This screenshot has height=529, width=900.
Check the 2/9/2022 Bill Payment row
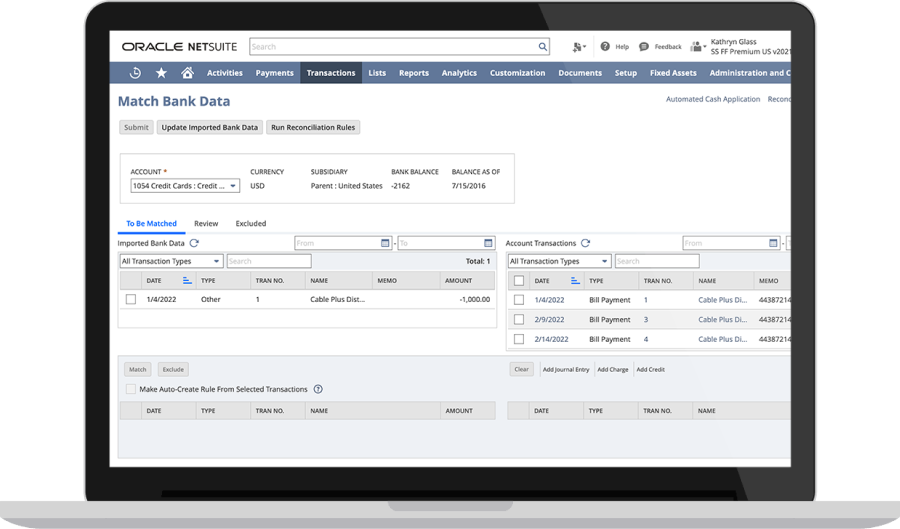point(519,319)
